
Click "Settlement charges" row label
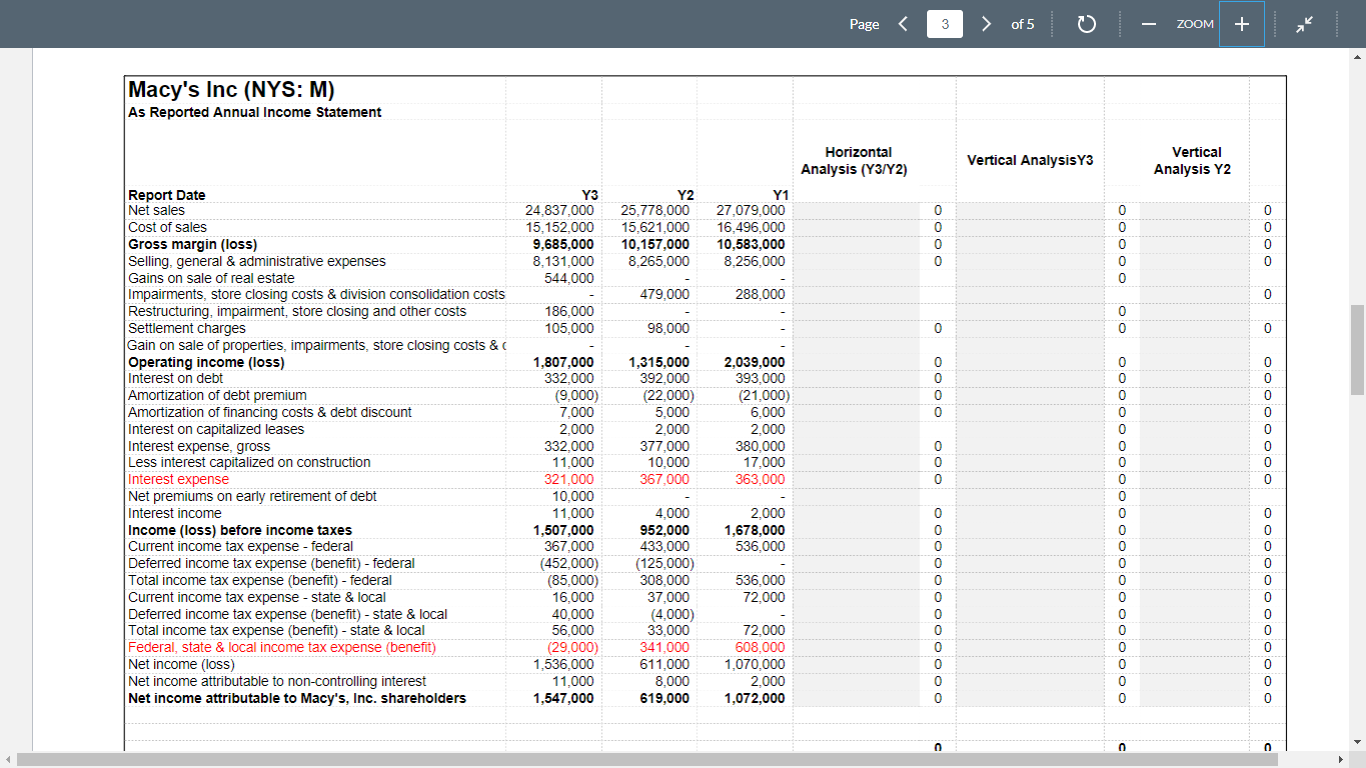[186, 328]
